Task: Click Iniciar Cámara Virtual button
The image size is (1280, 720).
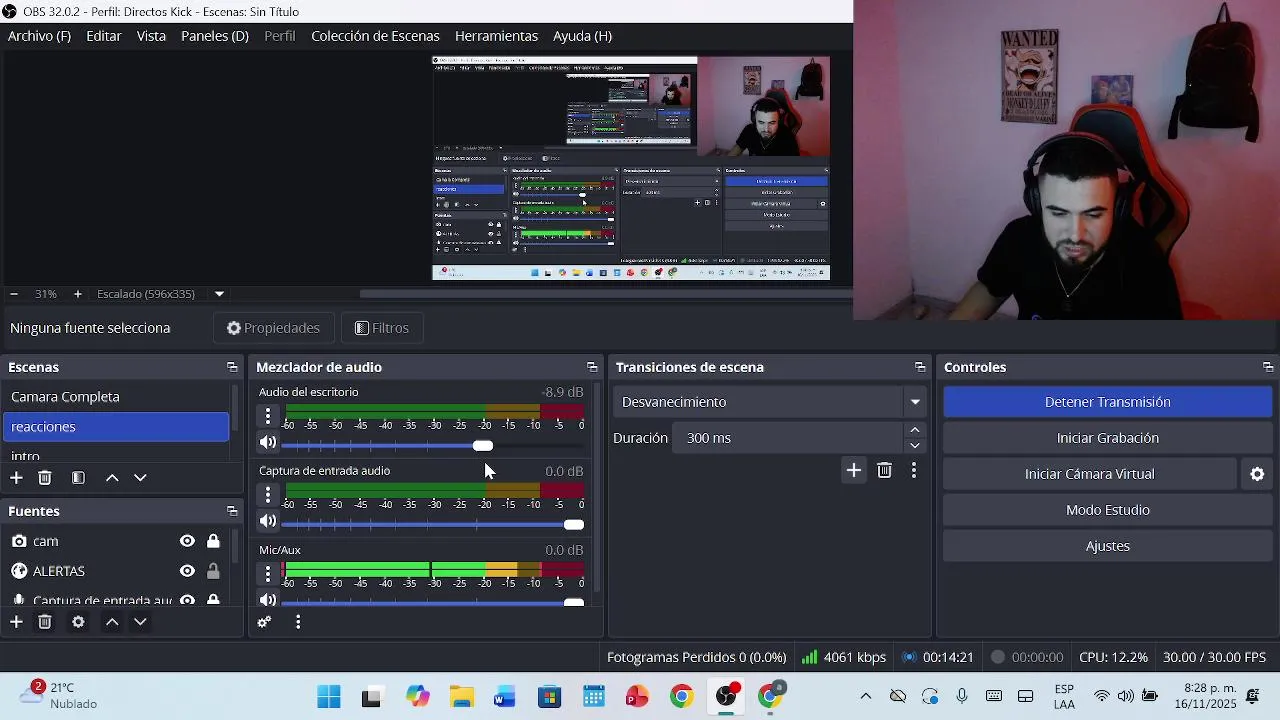Action: click(1090, 474)
